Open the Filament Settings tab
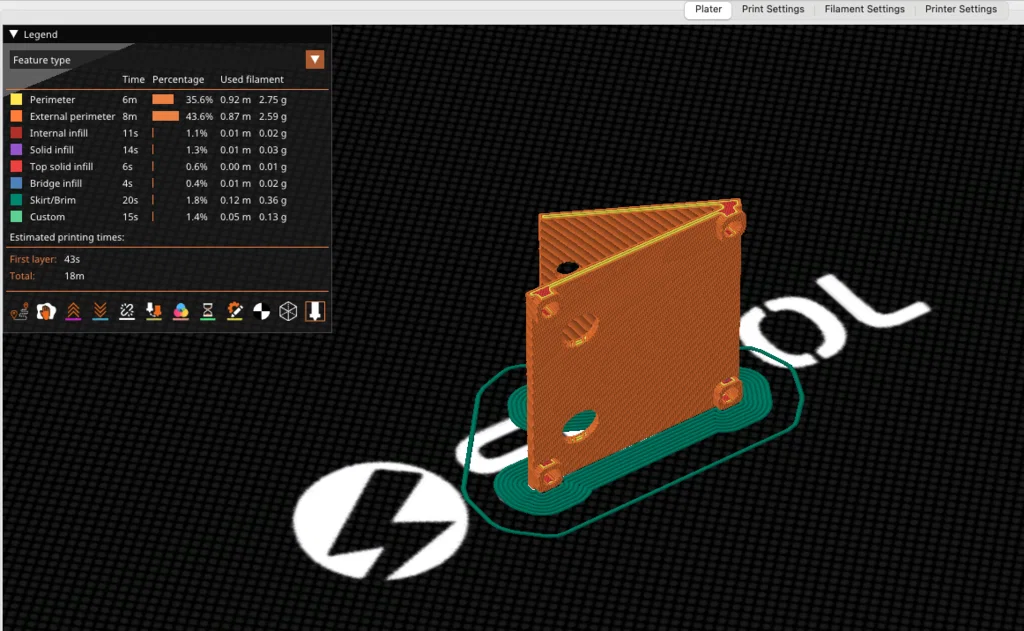Image resolution: width=1024 pixels, height=631 pixels. tap(864, 9)
